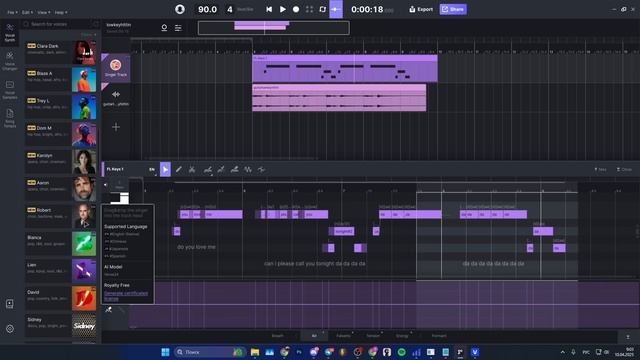Switch to the Falsetto parameter tab

click(343, 336)
